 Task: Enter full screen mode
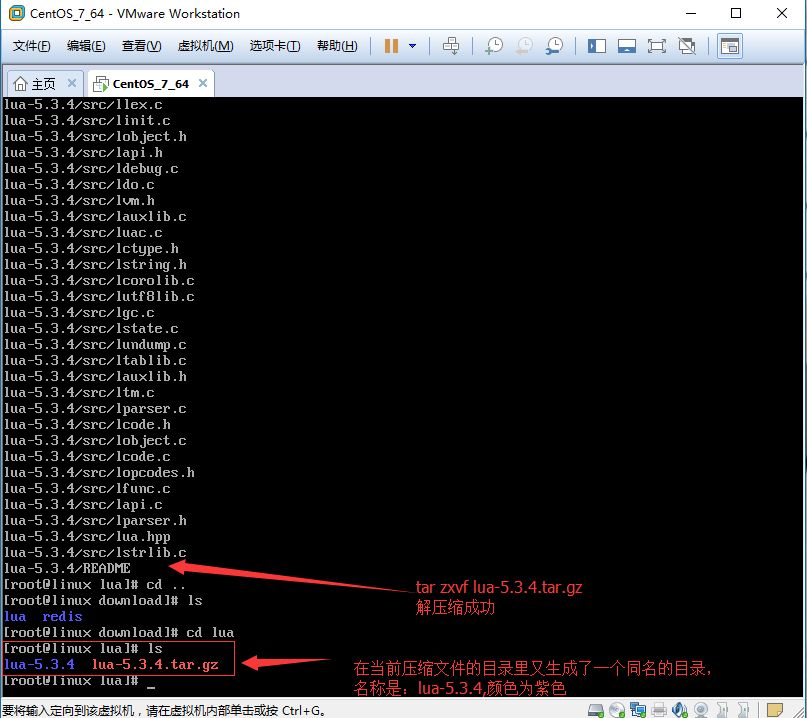coord(656,46)
